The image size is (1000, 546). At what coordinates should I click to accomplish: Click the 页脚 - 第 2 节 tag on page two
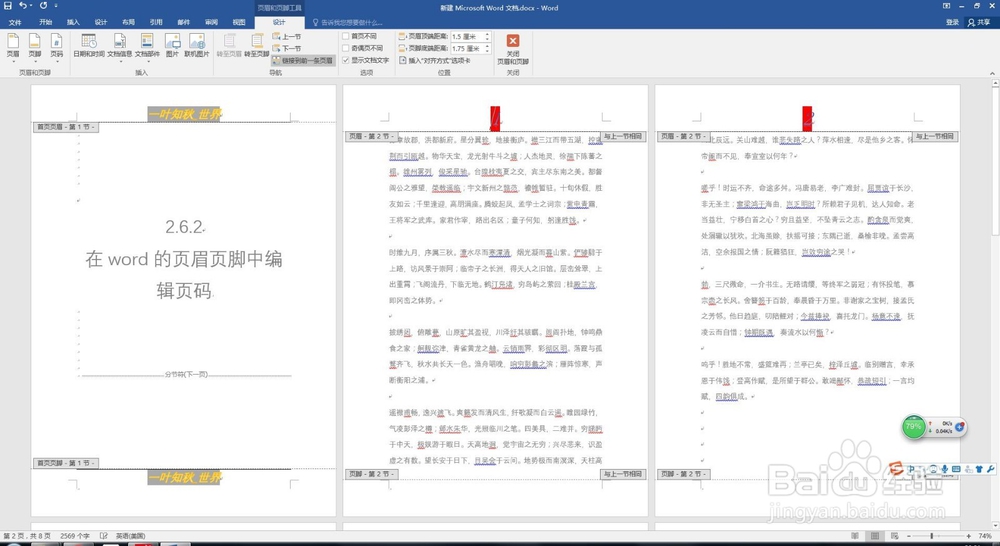pos(371,474)
